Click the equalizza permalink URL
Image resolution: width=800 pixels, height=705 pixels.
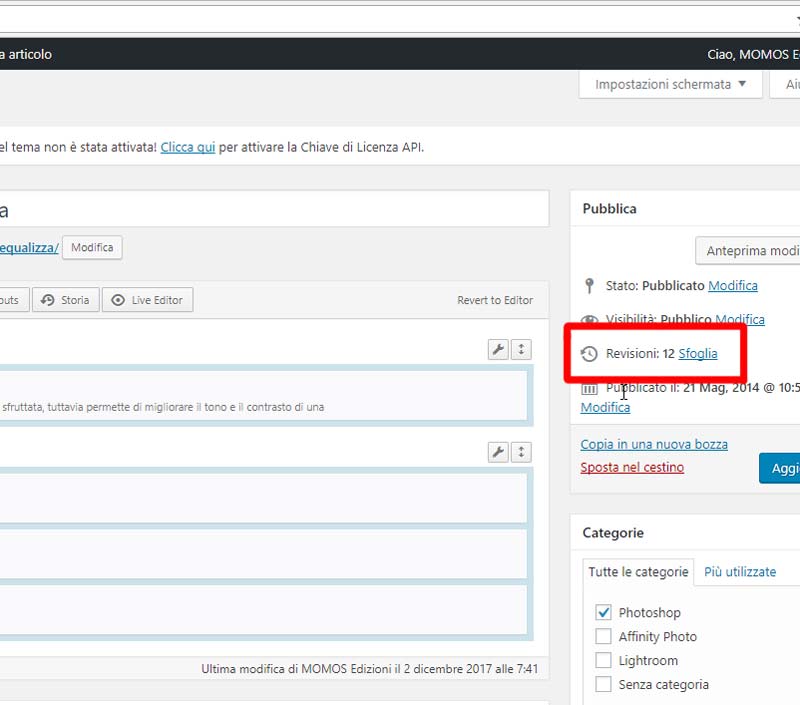(29, 248)
